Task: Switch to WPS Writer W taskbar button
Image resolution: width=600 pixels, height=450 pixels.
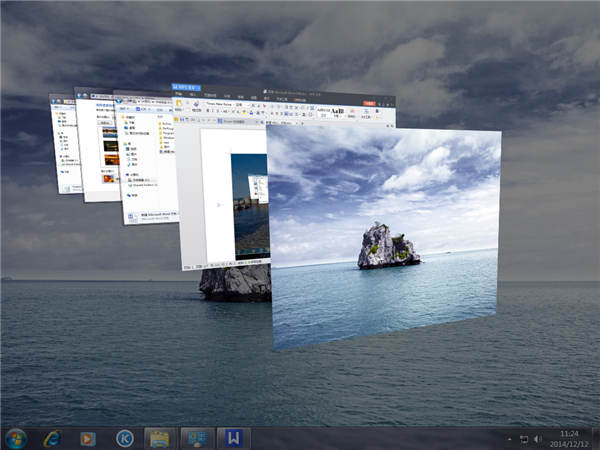Action: click(233, 439)
